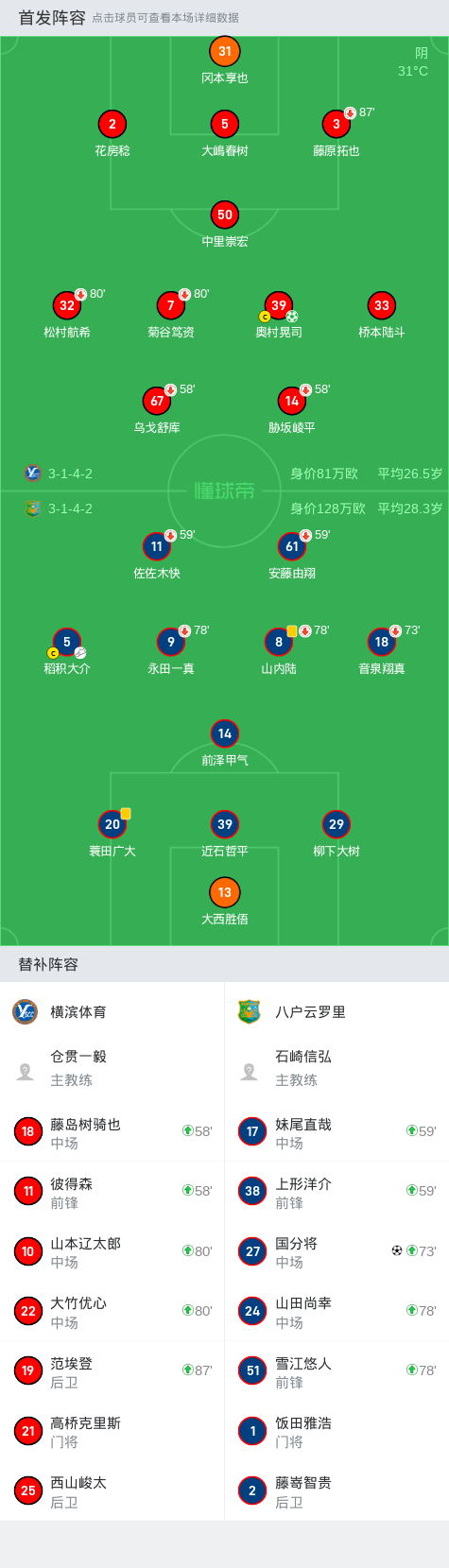Viewport: 449px width, 1568px height.
Task: Open 桥本陆斗 number 33 icon
Action: (382, 305)
